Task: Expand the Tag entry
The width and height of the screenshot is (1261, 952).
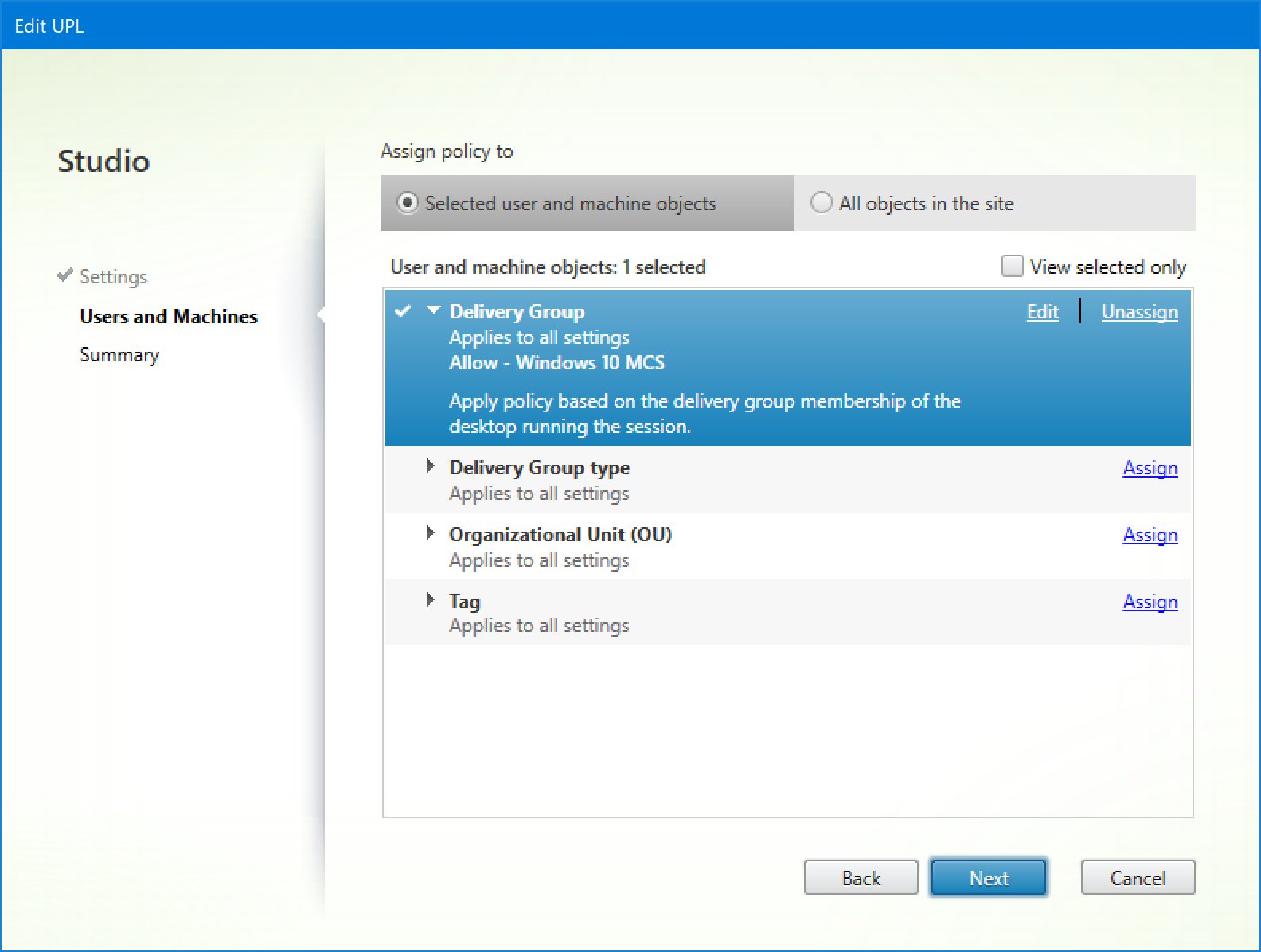Action: [x=431, y=600]
